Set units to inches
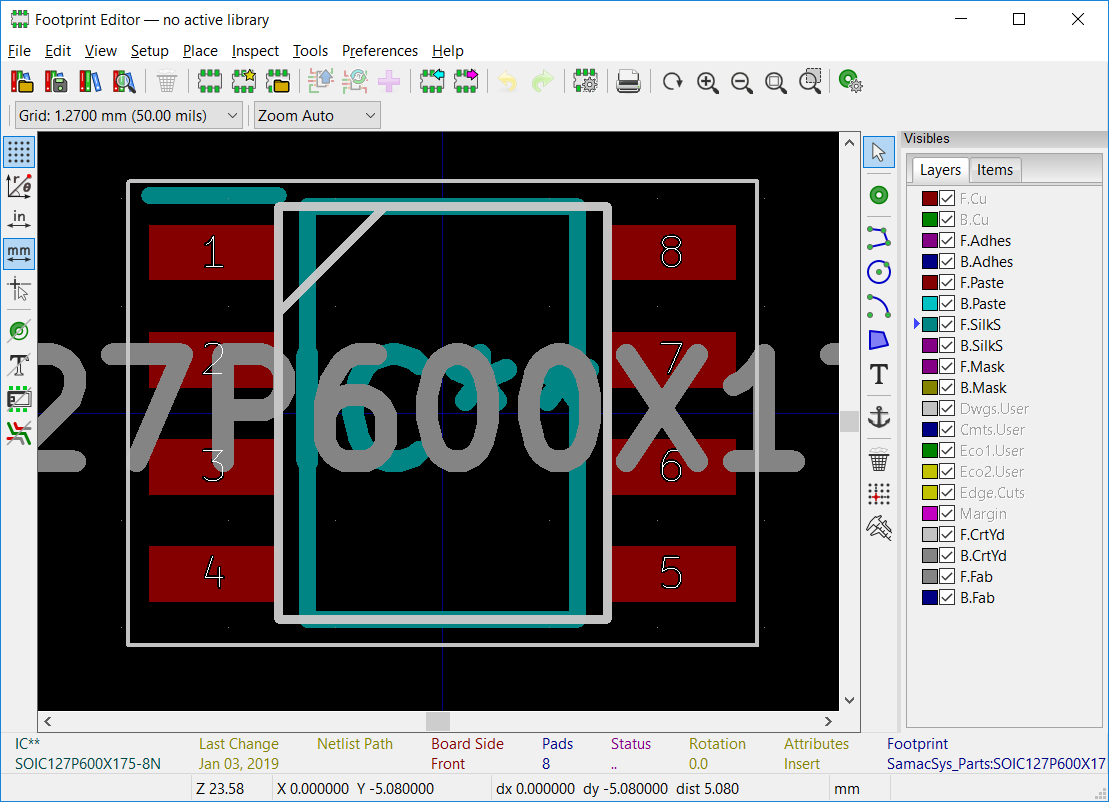This screenshot has width=1109, height=802. pyautogui.click(x=19, y=219)
